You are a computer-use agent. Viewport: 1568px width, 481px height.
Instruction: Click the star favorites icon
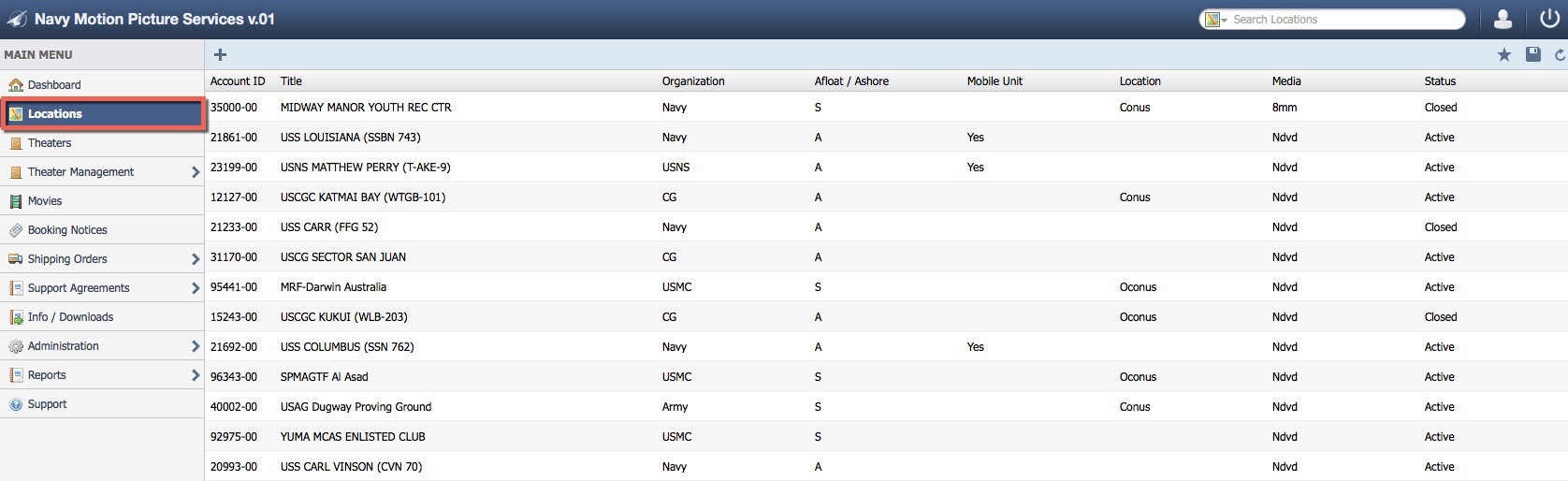pyautogui.click(x=1504, y=55)
